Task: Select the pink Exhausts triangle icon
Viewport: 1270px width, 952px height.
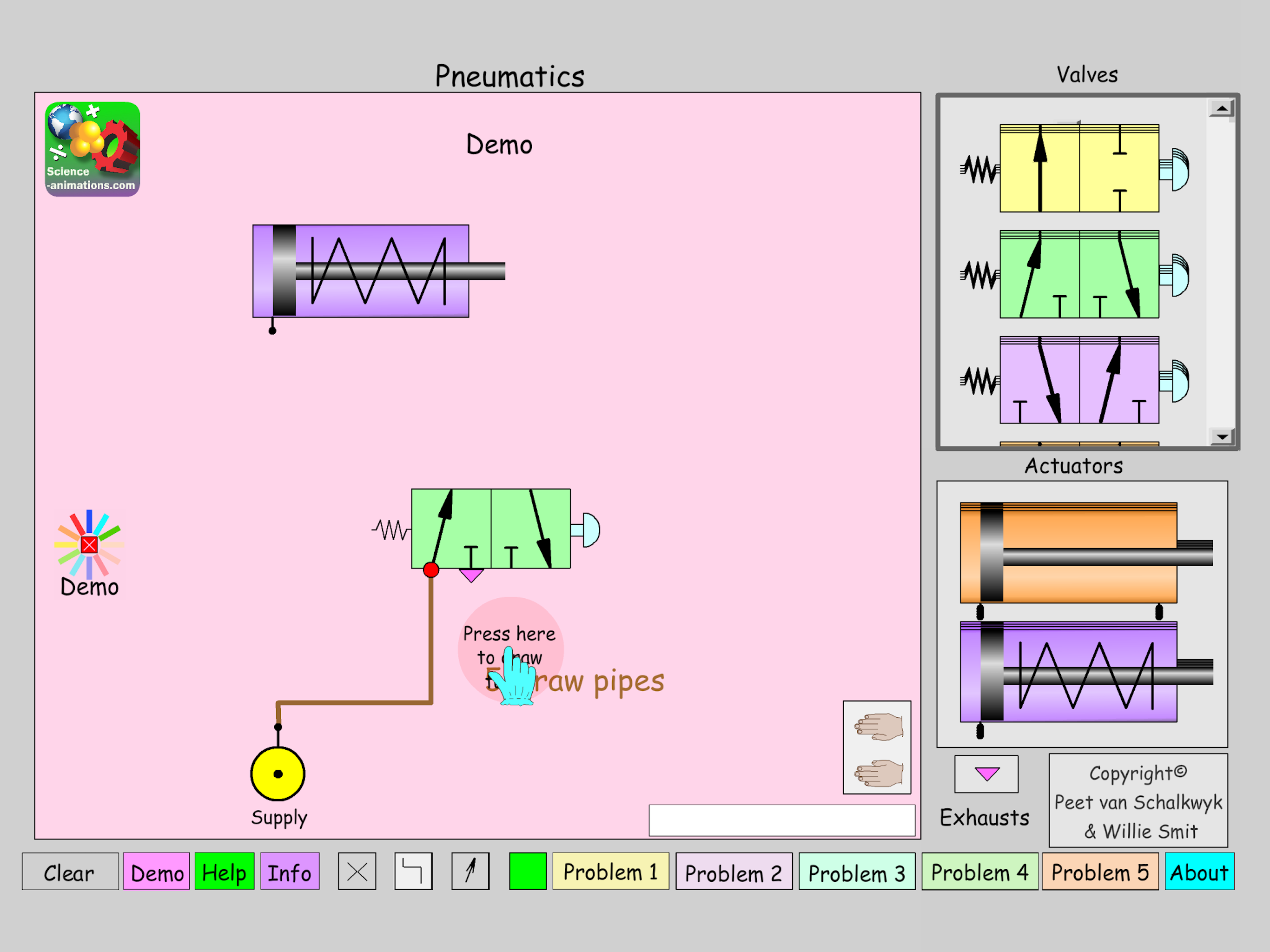Action: pyautogui.click(x=986, y=774)
